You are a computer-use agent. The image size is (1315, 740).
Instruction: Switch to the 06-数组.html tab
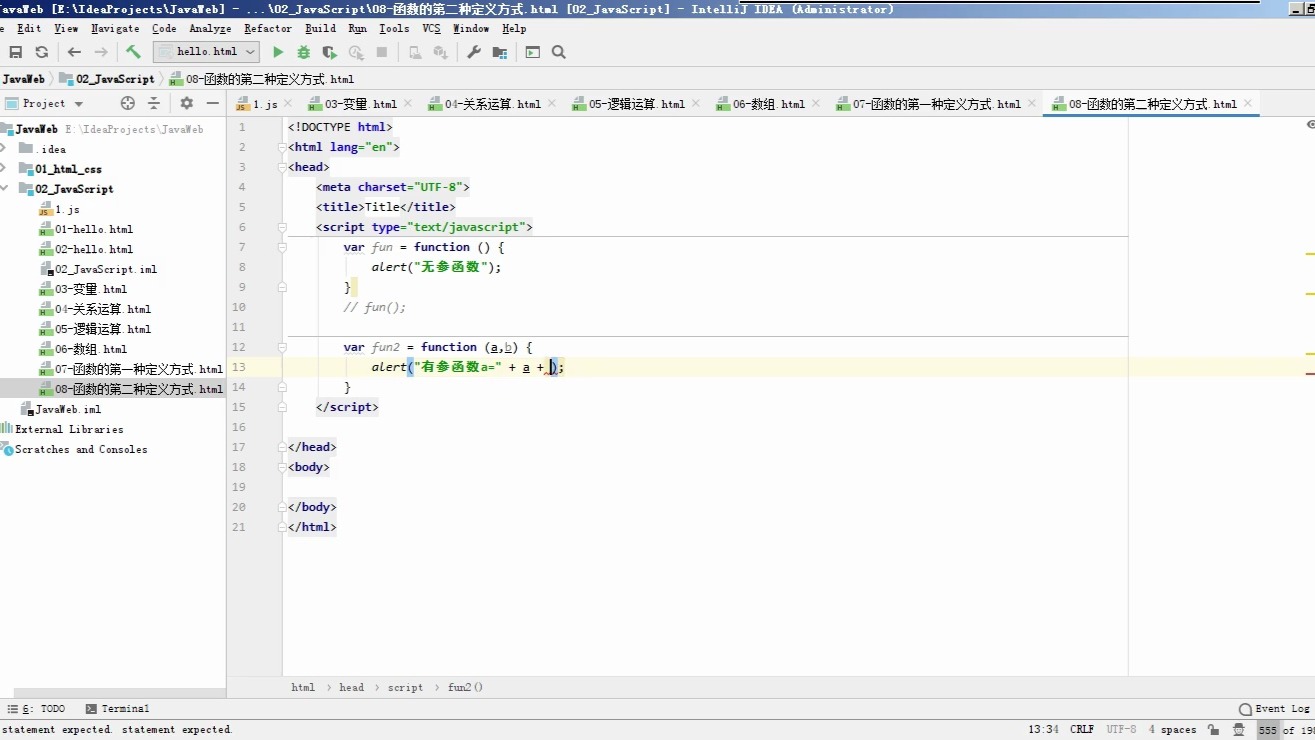click(768, 104)
